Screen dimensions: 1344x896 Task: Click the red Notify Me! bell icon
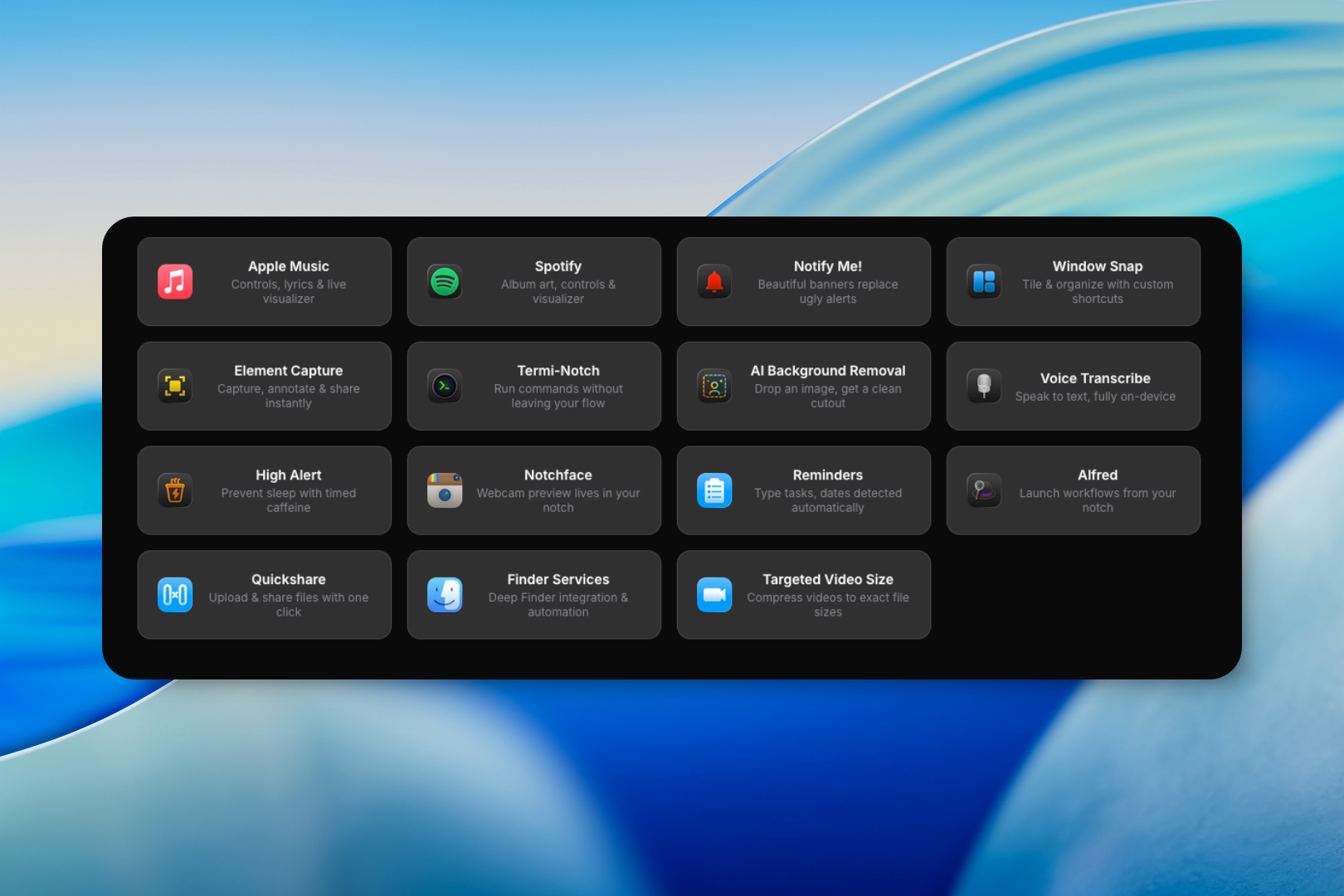pos(714,282)
